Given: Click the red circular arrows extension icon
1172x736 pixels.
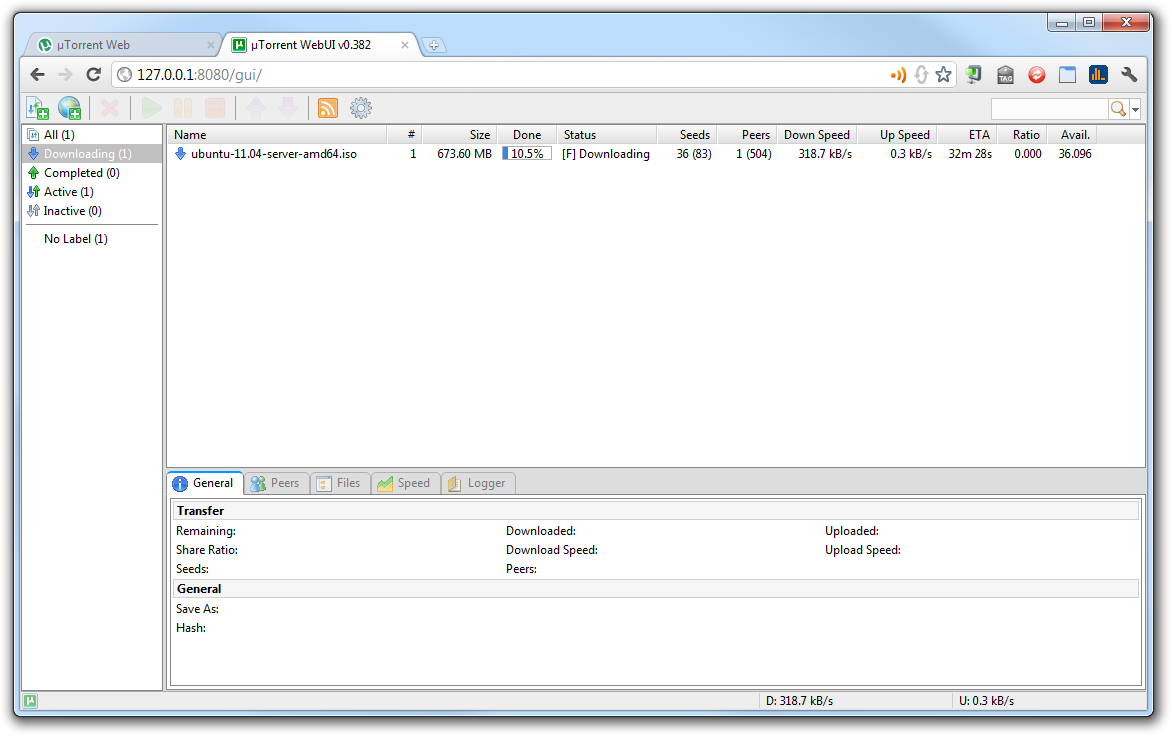Looking at the screenshot, I should [x=1036, y=75].
